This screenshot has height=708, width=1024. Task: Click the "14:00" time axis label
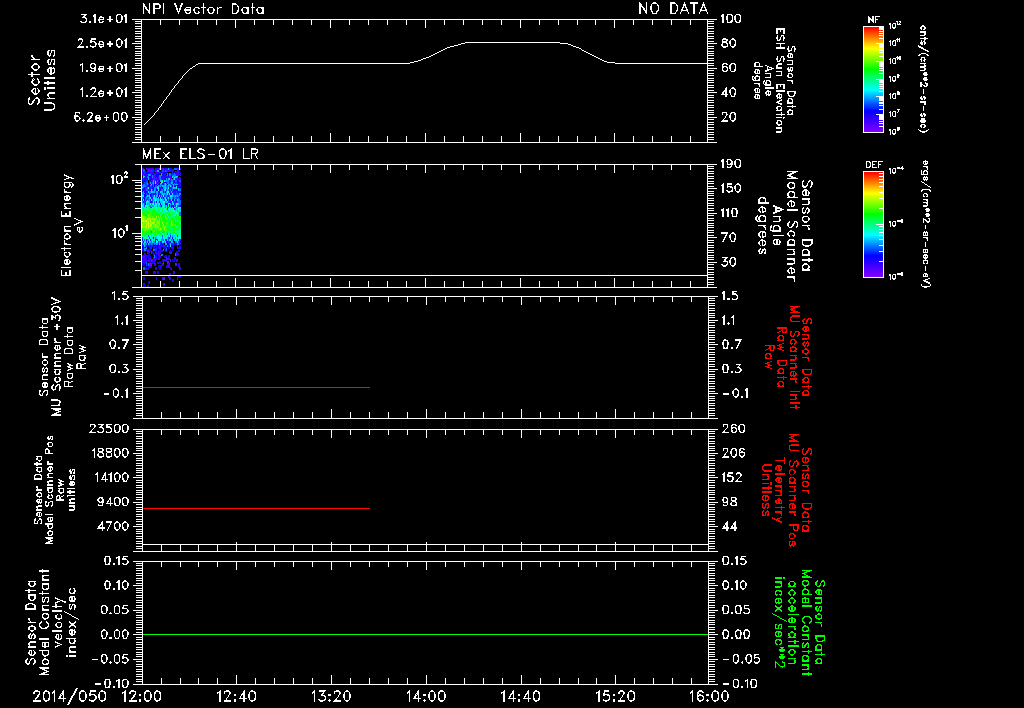coord(426,696)
